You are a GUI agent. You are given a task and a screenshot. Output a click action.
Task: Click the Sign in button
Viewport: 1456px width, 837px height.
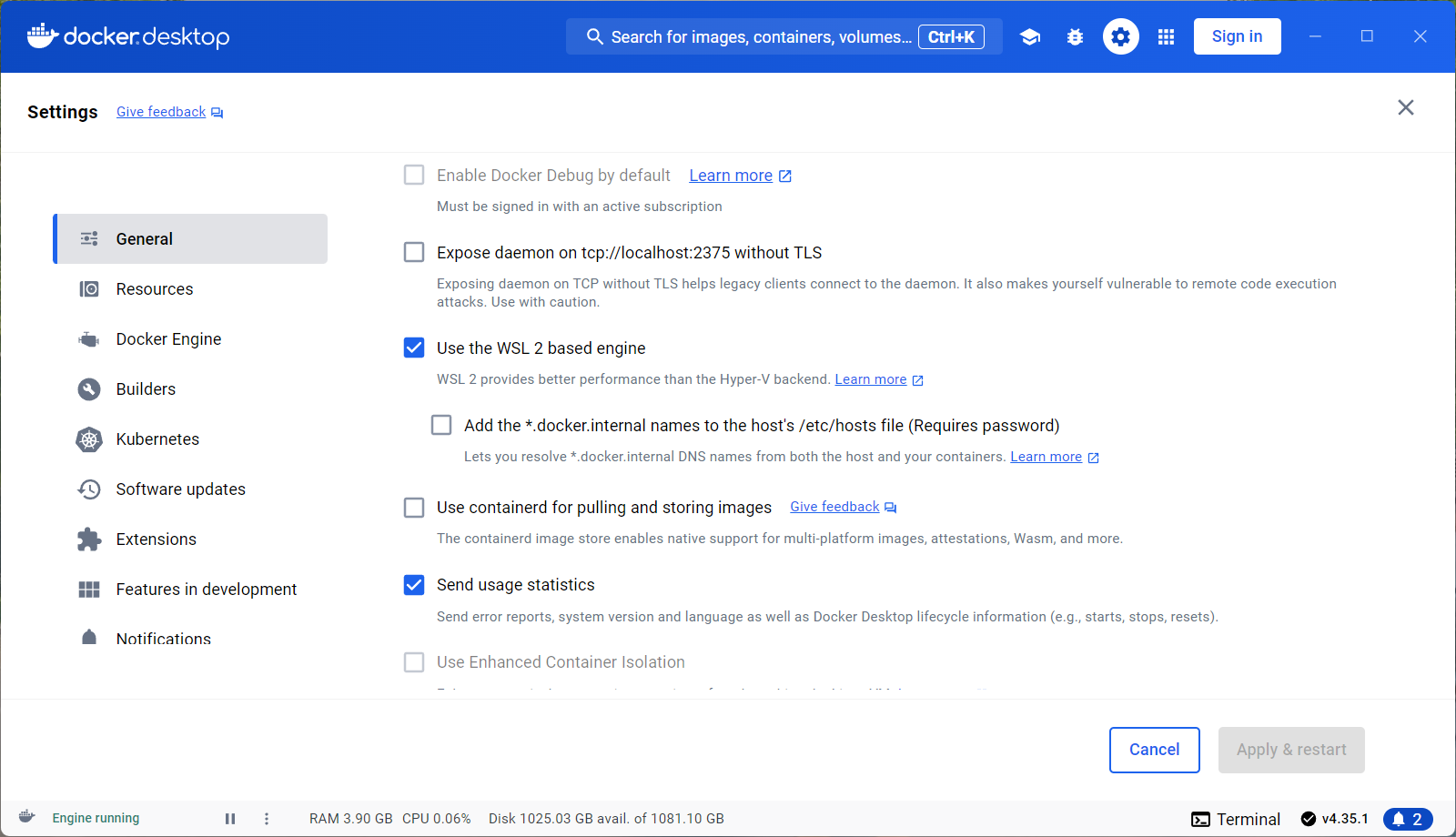[x=1237, y=36]
